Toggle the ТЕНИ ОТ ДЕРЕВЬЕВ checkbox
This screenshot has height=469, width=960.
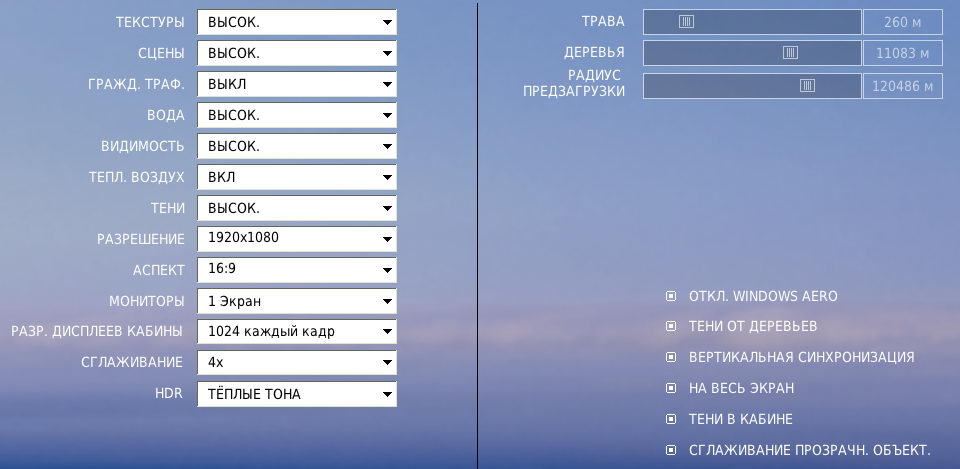671,326
